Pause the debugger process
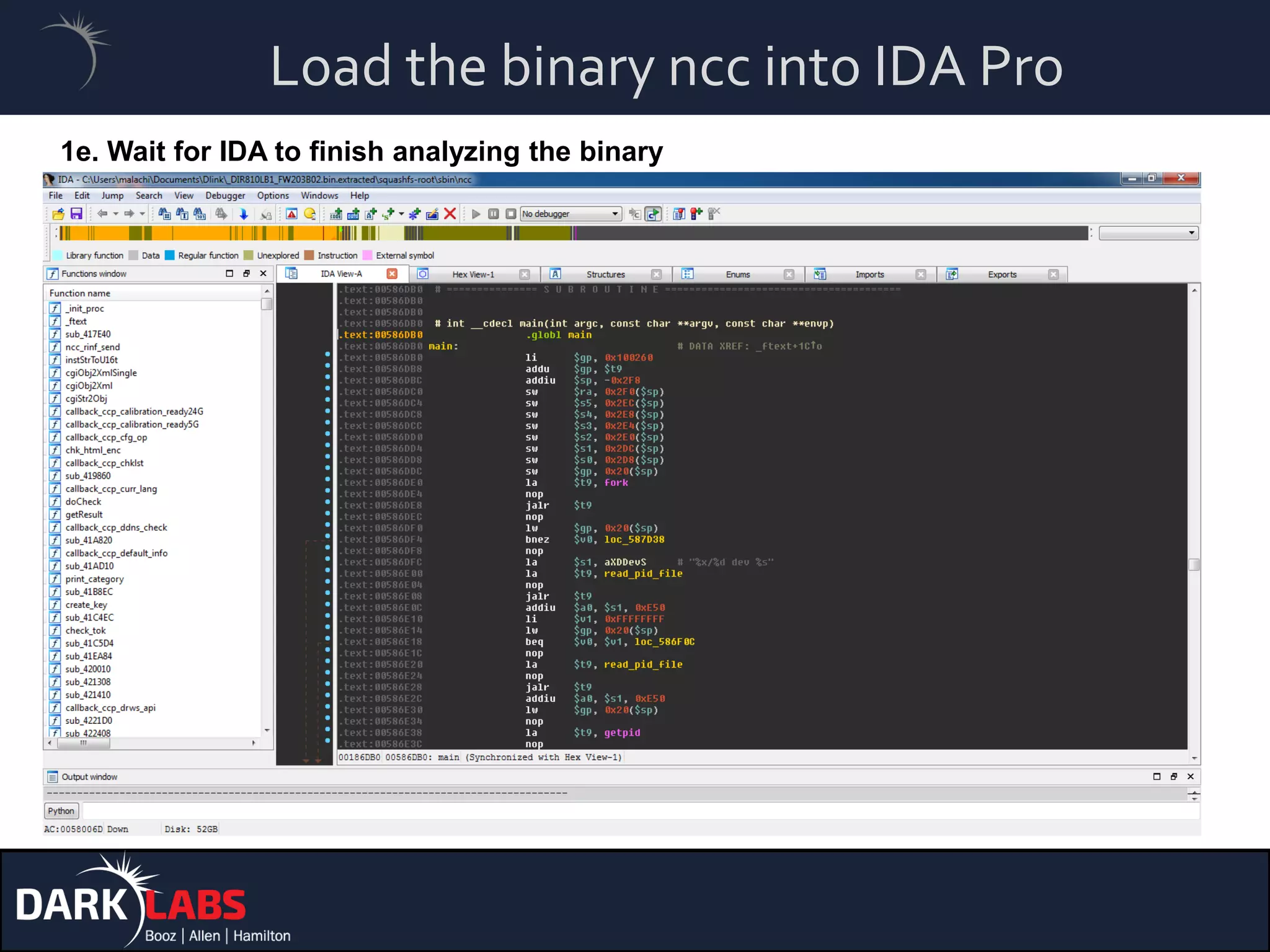This screenshot has width=1270, height=952. 494,214
